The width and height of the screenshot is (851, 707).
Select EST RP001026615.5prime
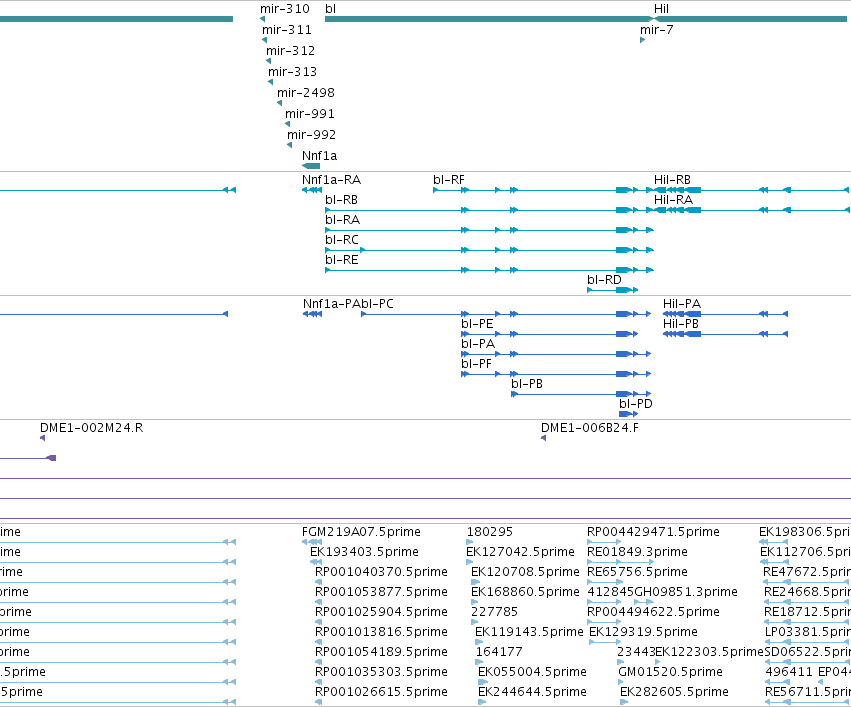pyautogui.click(x=381, y=692)
